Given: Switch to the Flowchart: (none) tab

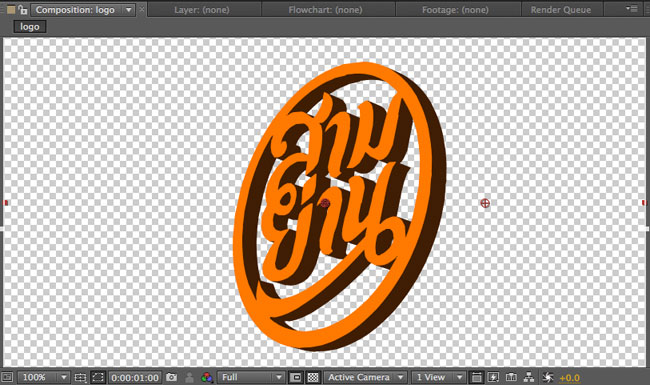Looking at the screenshot, I should (325, 10).
